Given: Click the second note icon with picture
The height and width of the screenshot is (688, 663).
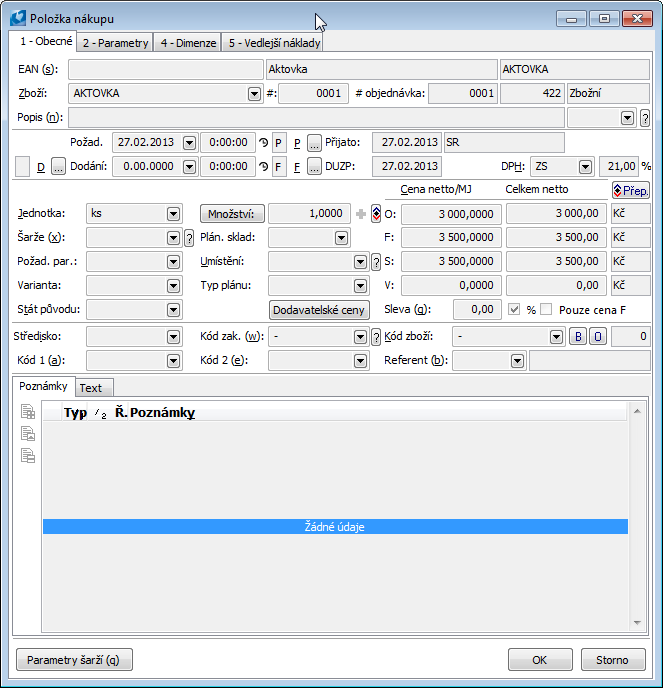Looking at the screenshot, I should pyautogui.click(x=28, y=434).
